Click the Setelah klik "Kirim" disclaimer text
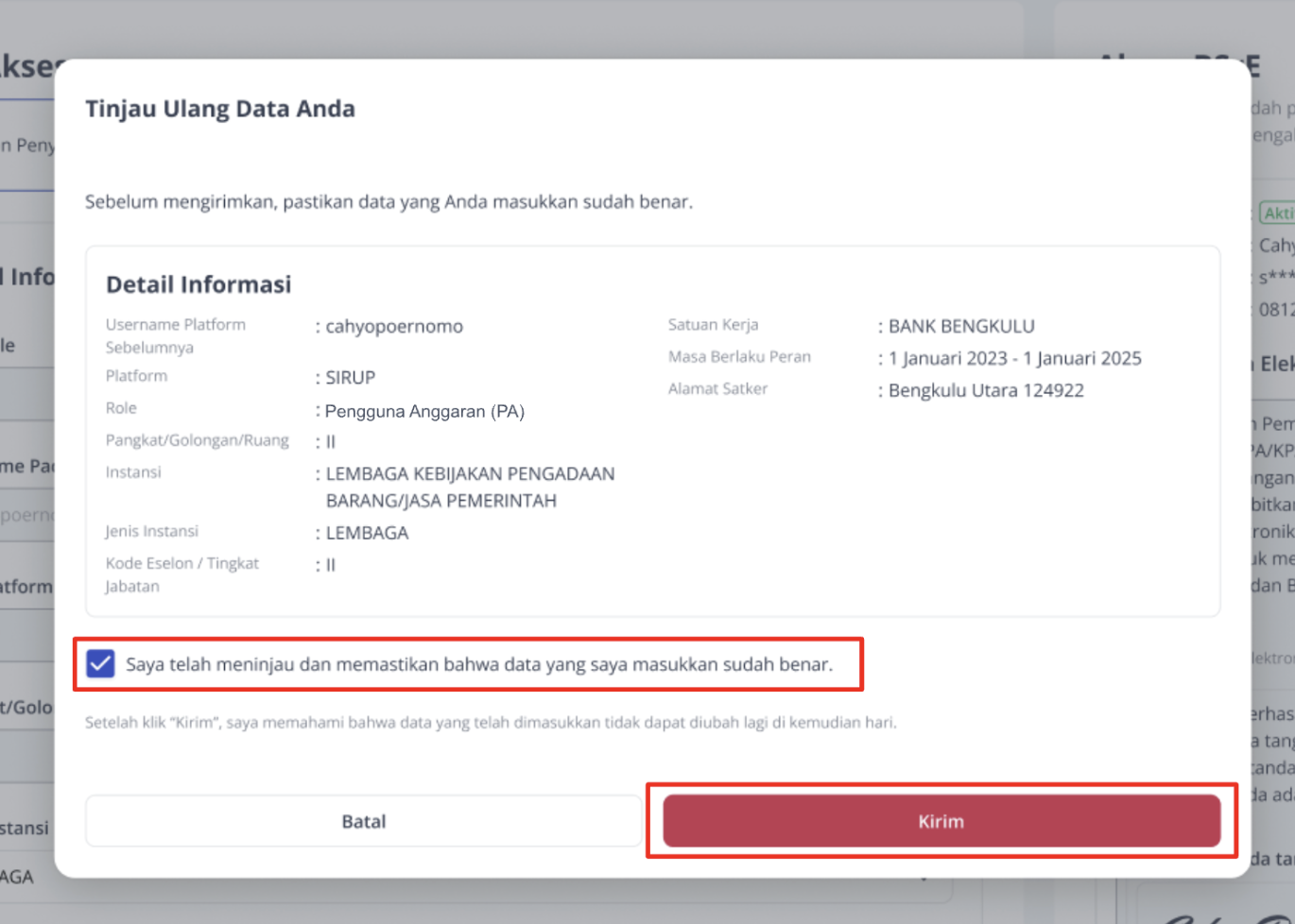Screen dimensions: 1295x924 pos(491,722)
